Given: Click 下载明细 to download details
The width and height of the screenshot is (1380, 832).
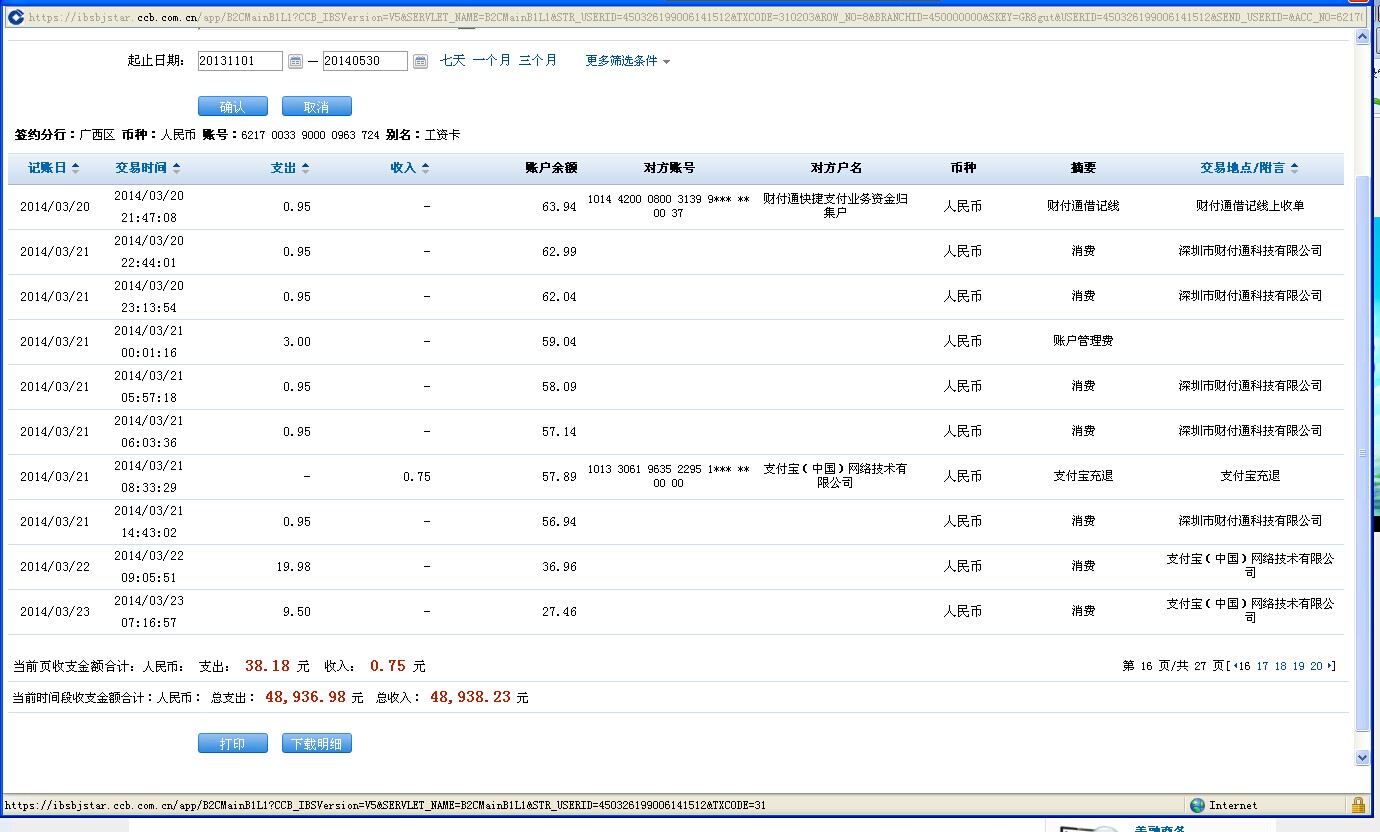Looking at the screenshot, I should 316,744.
